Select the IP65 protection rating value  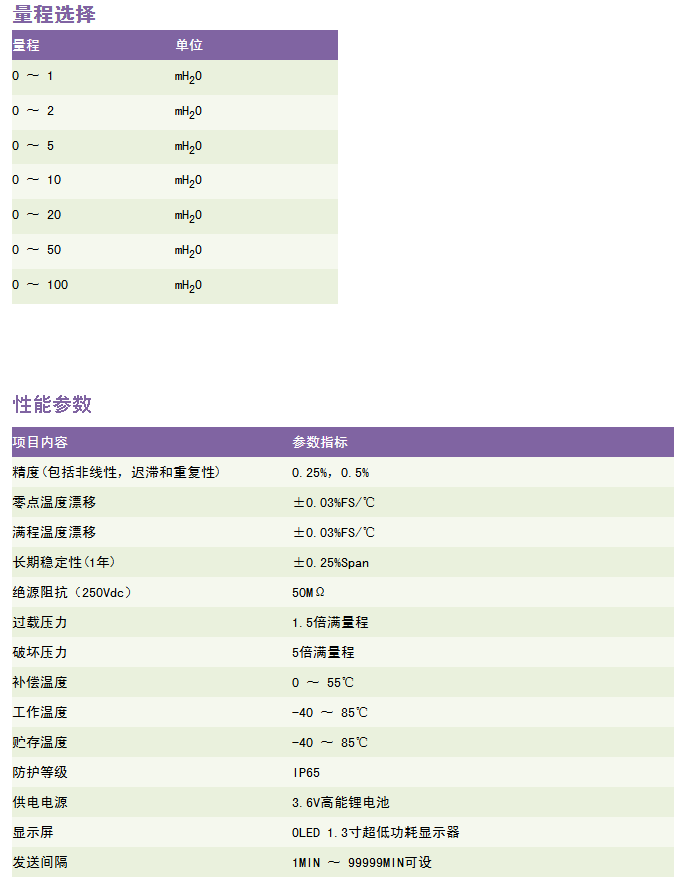[306, 772]
